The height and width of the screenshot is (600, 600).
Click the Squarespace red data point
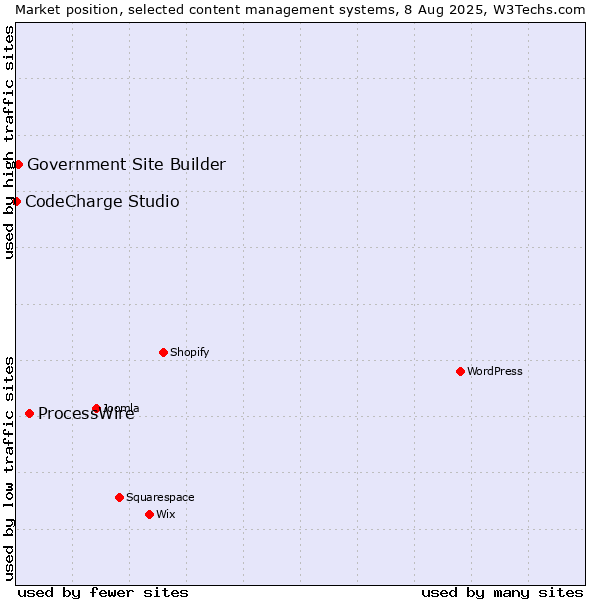coord(119,497)
